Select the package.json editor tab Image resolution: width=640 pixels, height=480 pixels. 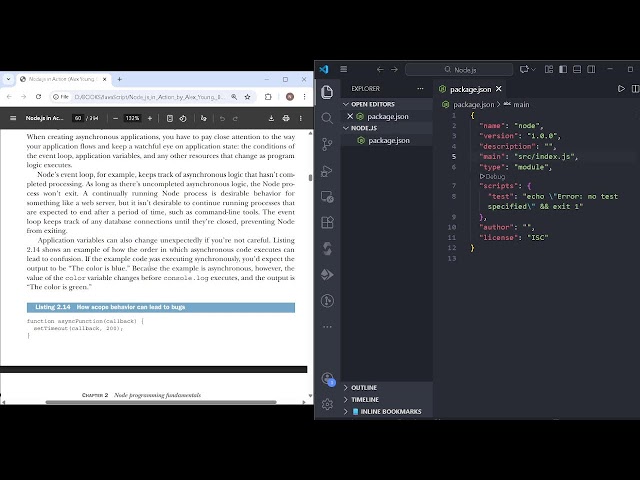pyautogui.click(x=469, y=89)
